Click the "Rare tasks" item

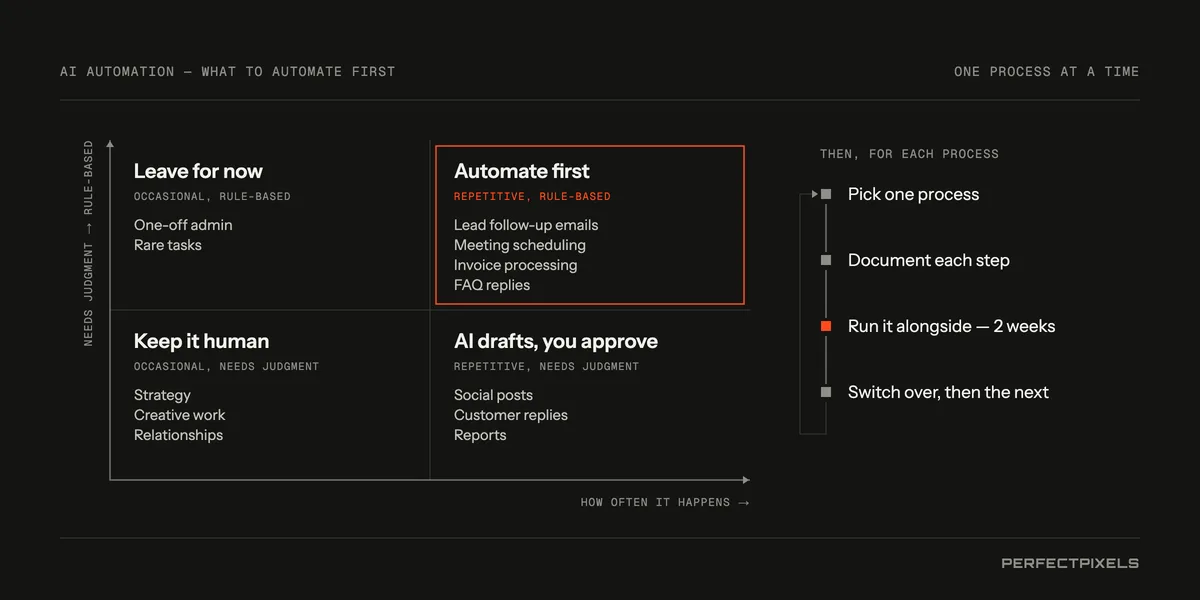[168, 245]
